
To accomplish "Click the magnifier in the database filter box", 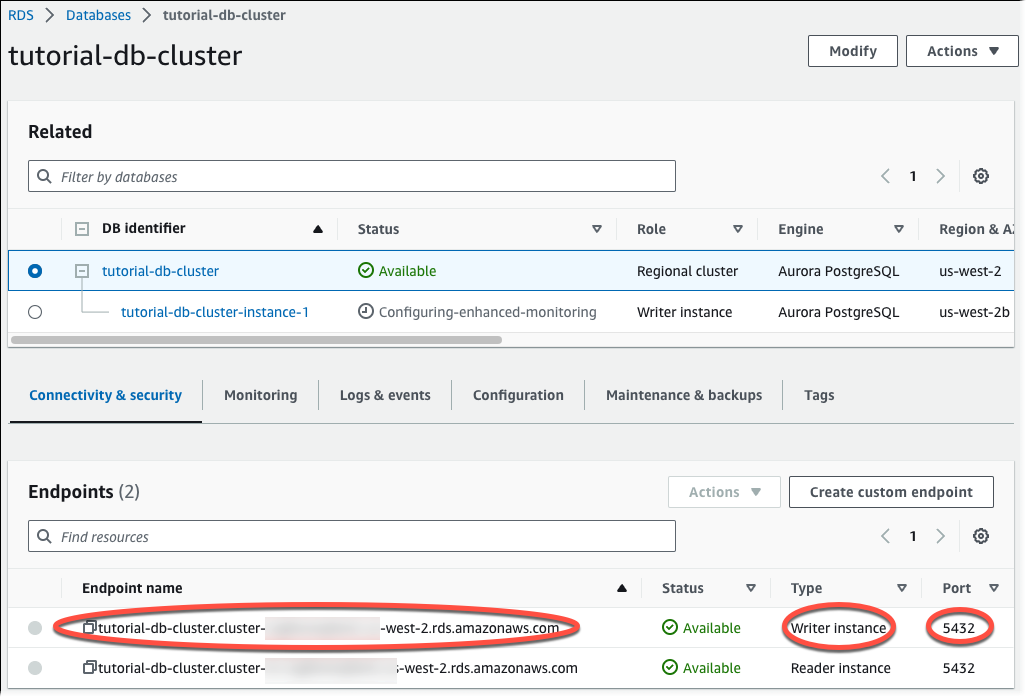I will click(45, 175).
